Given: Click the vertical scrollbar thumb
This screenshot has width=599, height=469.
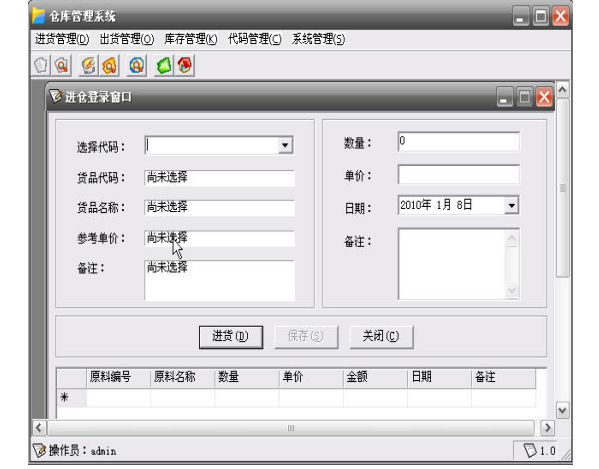Looking at the screenshot, I should [562, 188].
